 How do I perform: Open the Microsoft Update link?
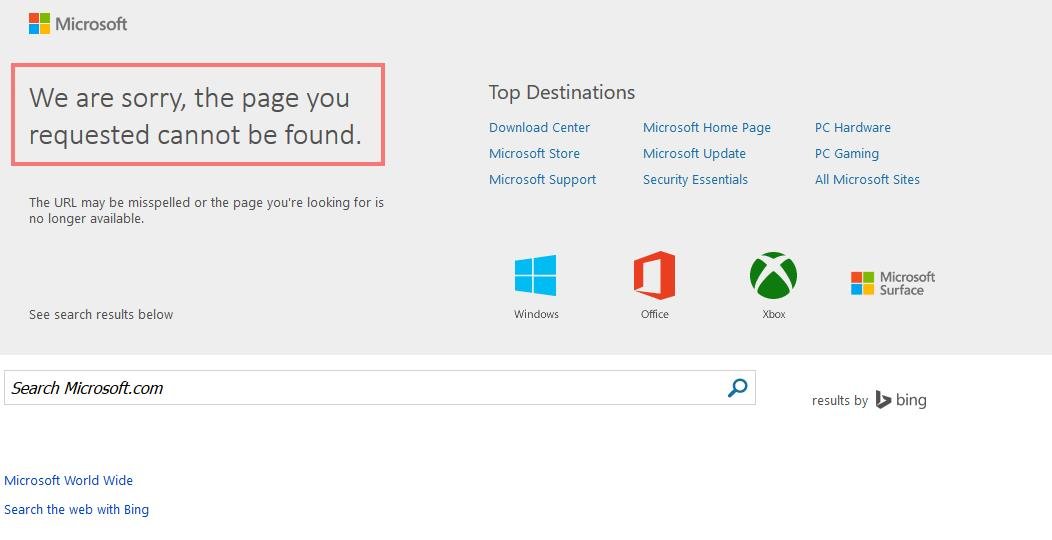(x=694, y=154)
